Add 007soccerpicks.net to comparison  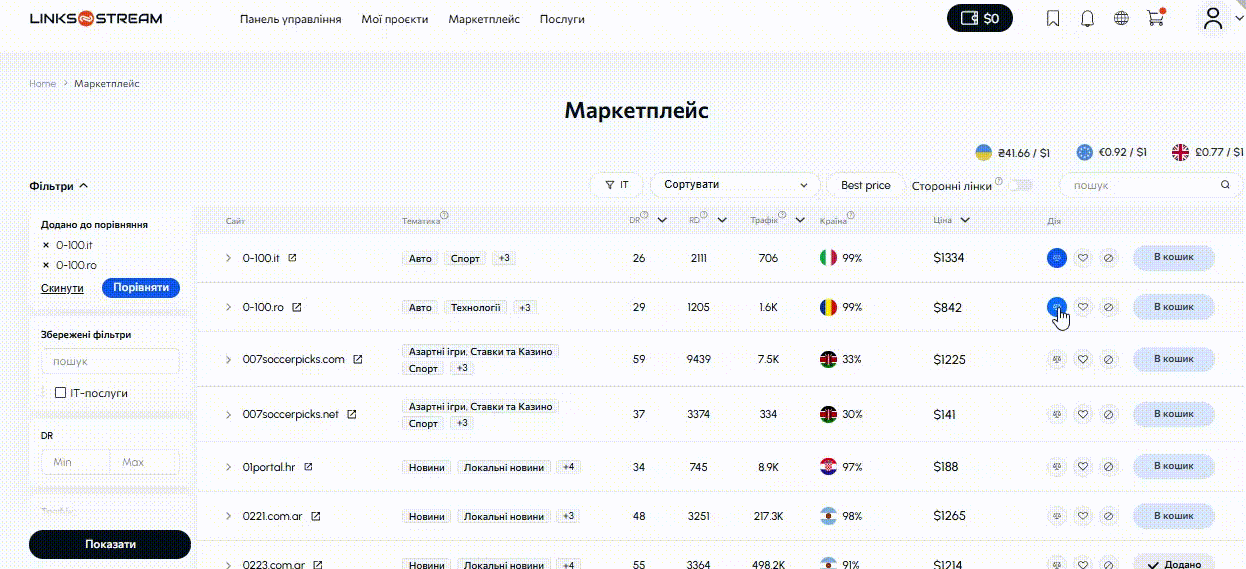(x=1056, y=413)
